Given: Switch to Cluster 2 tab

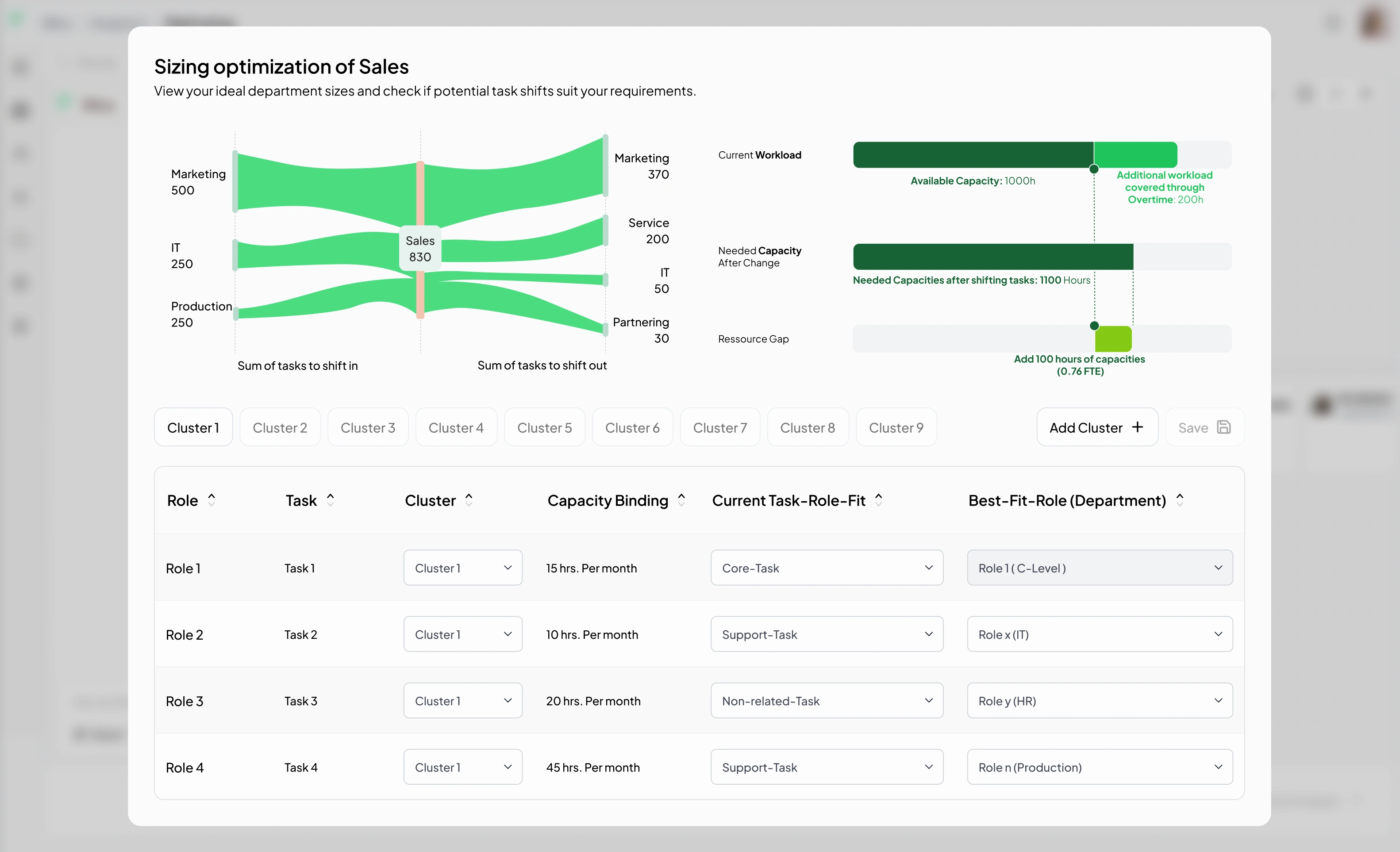Looking at the screenshot, I should [280, 427].
